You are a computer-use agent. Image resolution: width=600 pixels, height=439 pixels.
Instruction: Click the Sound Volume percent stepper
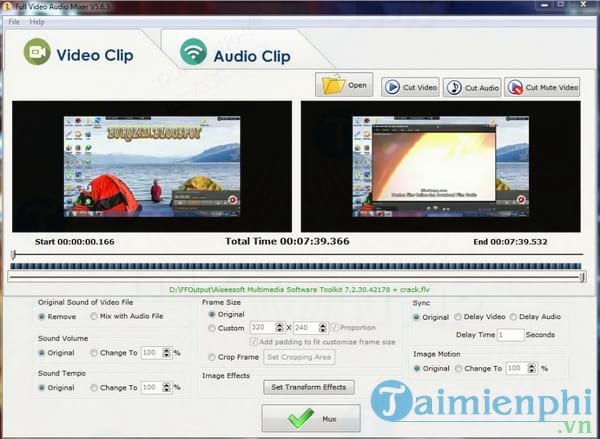click(166, 353)
